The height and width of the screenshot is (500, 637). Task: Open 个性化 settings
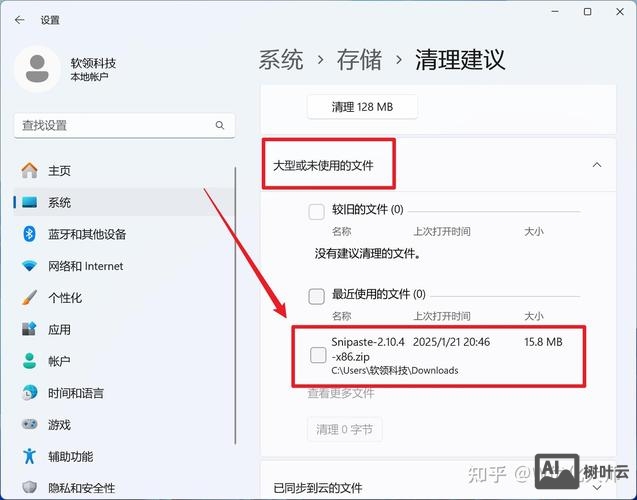coord(124,298)
